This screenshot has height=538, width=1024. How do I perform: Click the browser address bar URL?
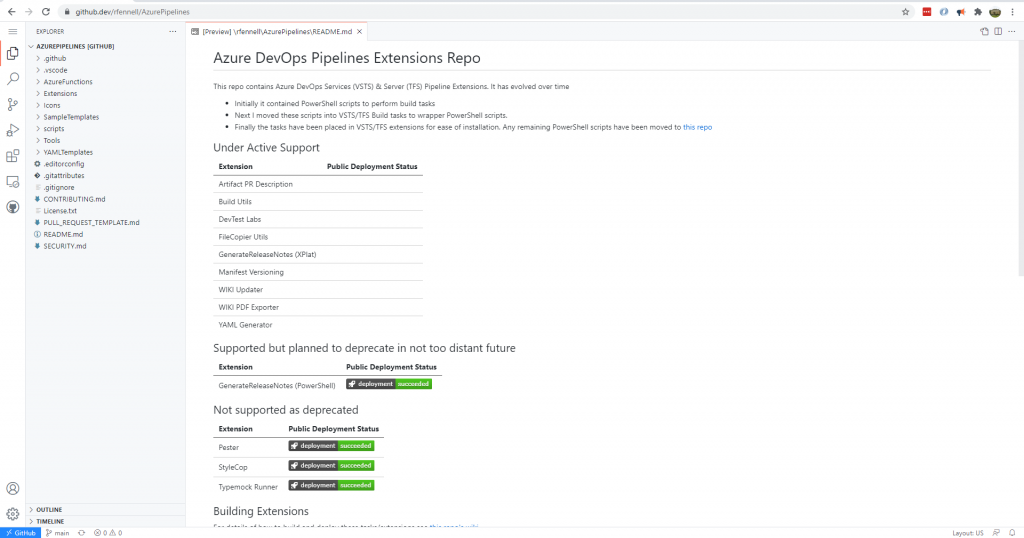point(132,12)
